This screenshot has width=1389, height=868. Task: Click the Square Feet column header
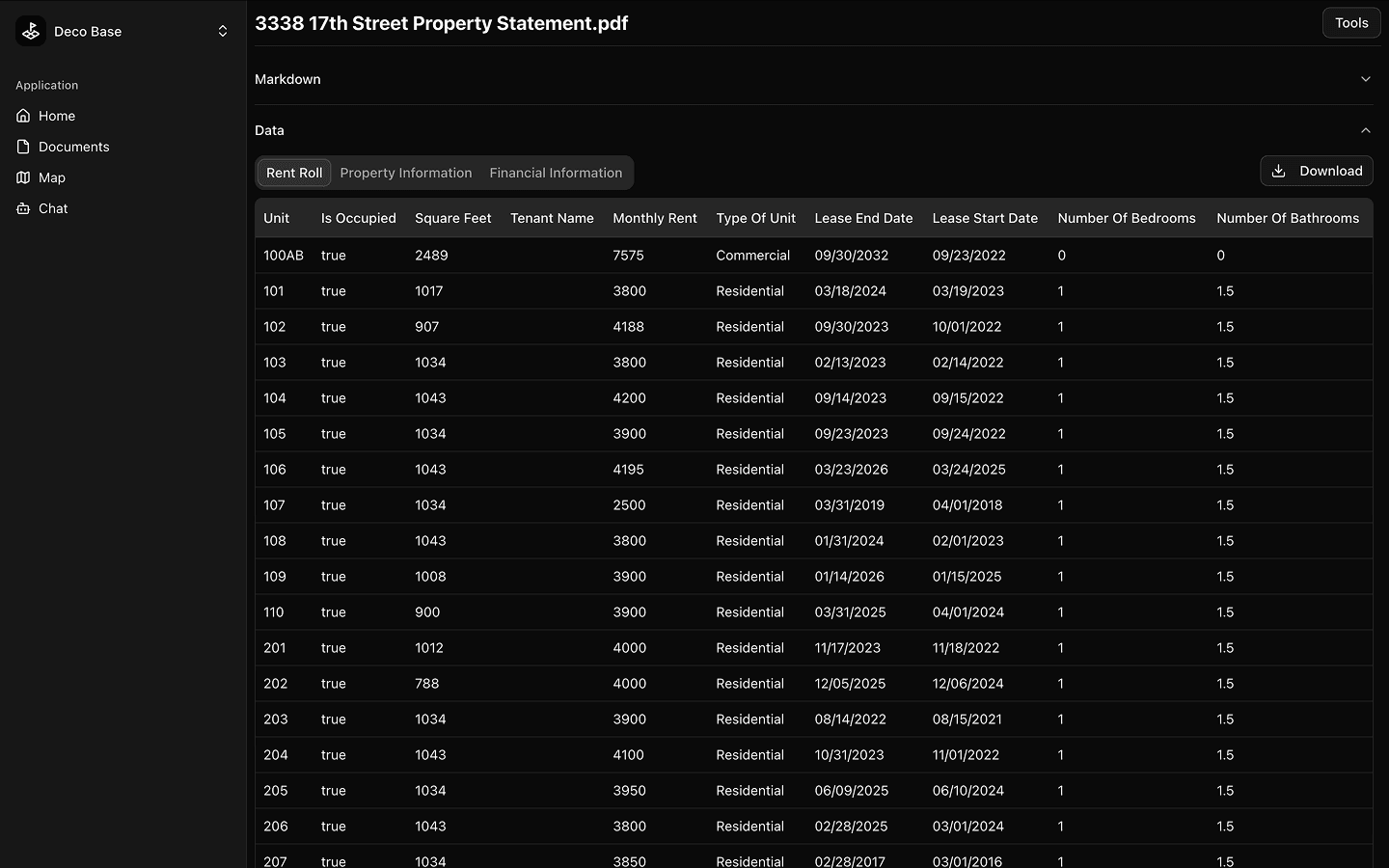pos(453,218)
